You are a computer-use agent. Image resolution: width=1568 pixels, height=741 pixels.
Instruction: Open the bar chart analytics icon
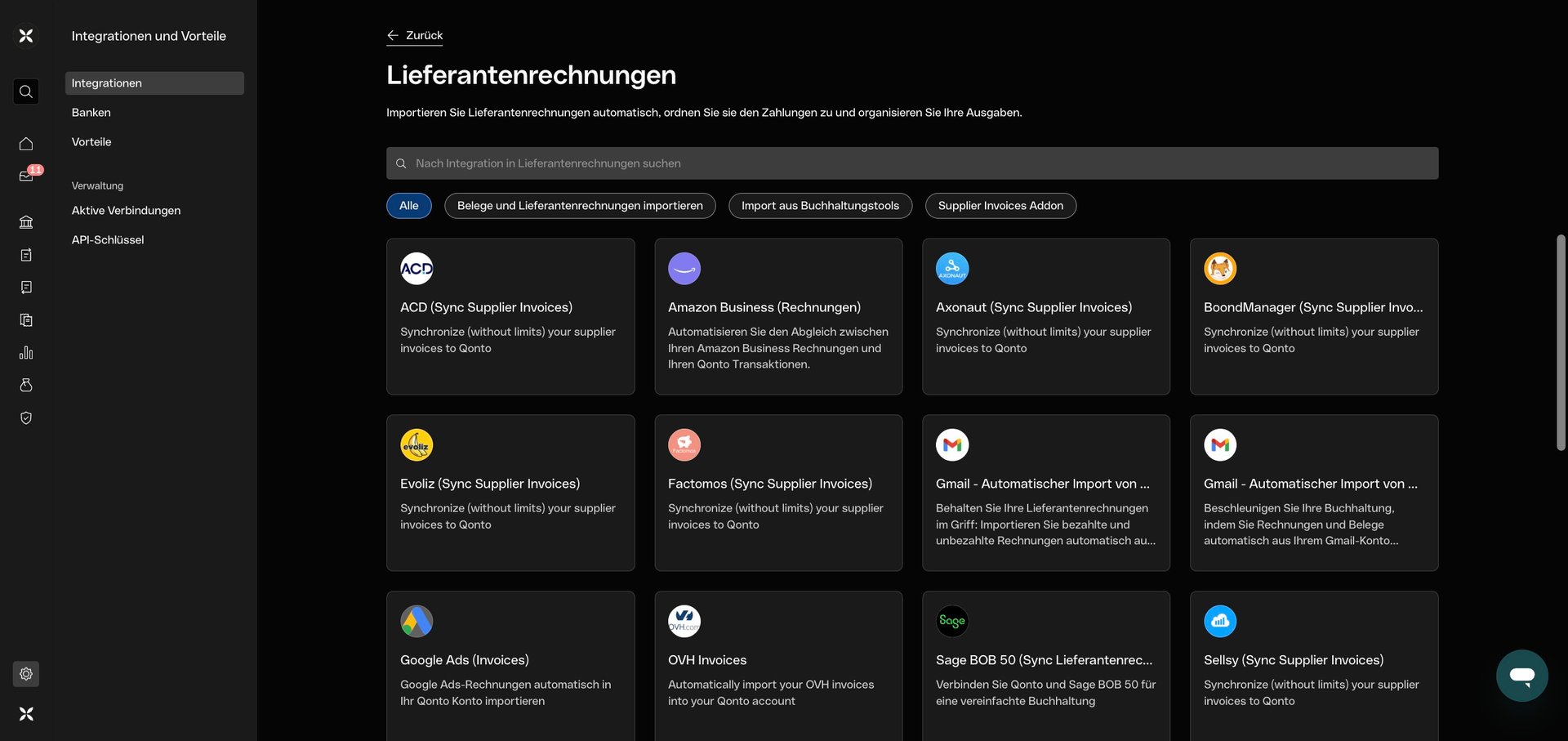pos(26,353)
